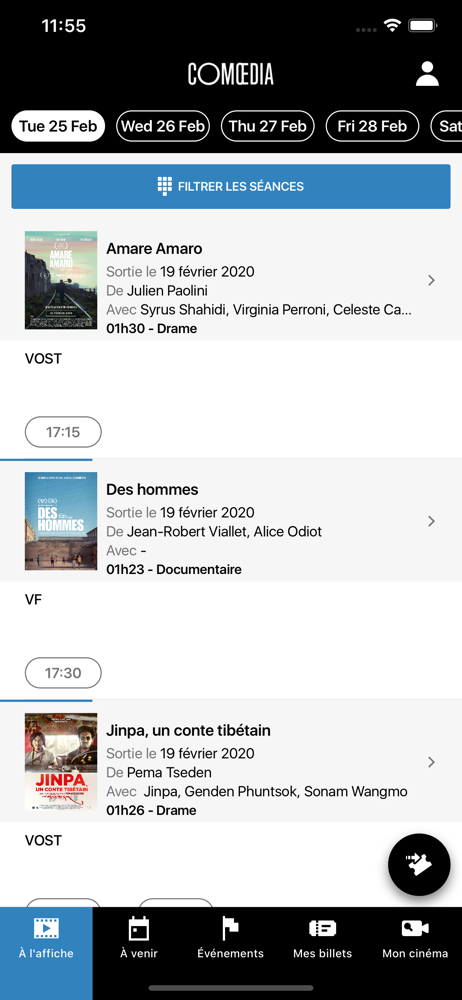Click the Comœdia logo header
Viewport: 462px width, 1000px height.
click(230, 74)
